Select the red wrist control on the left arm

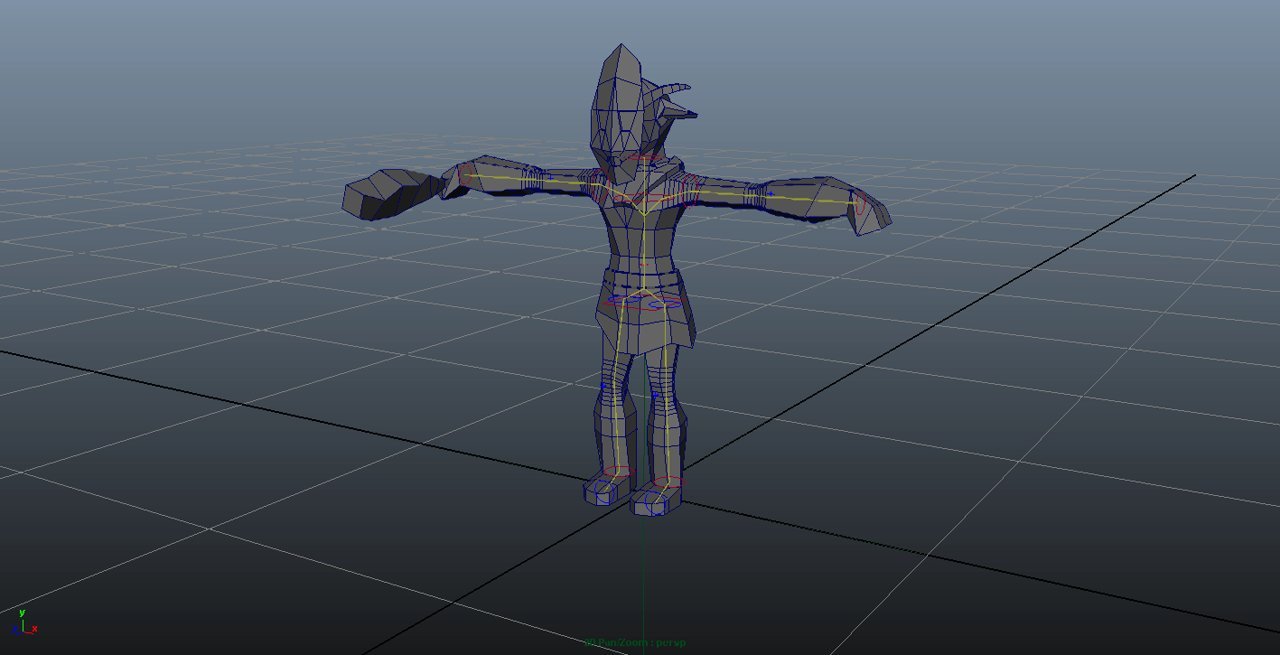[861, 203]
